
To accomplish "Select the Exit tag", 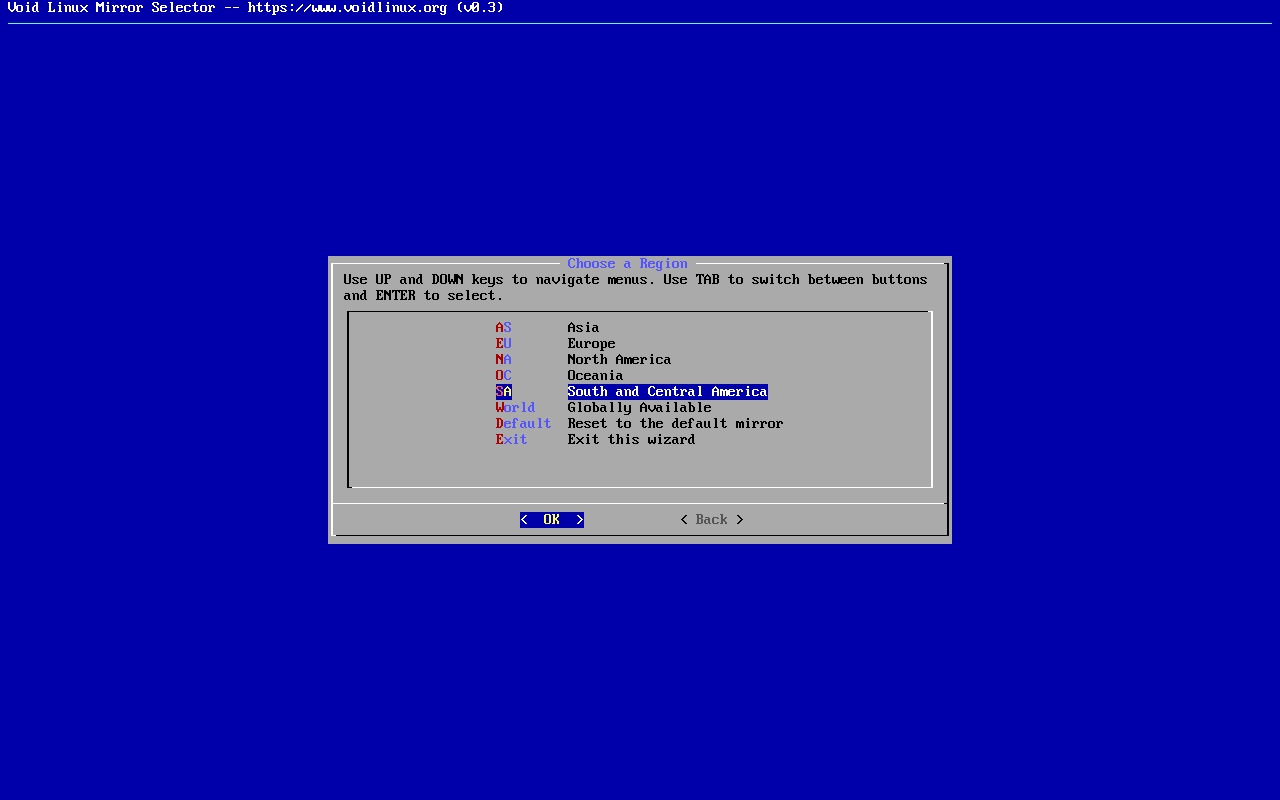I will pyautogui.click(x=511, y=439).
